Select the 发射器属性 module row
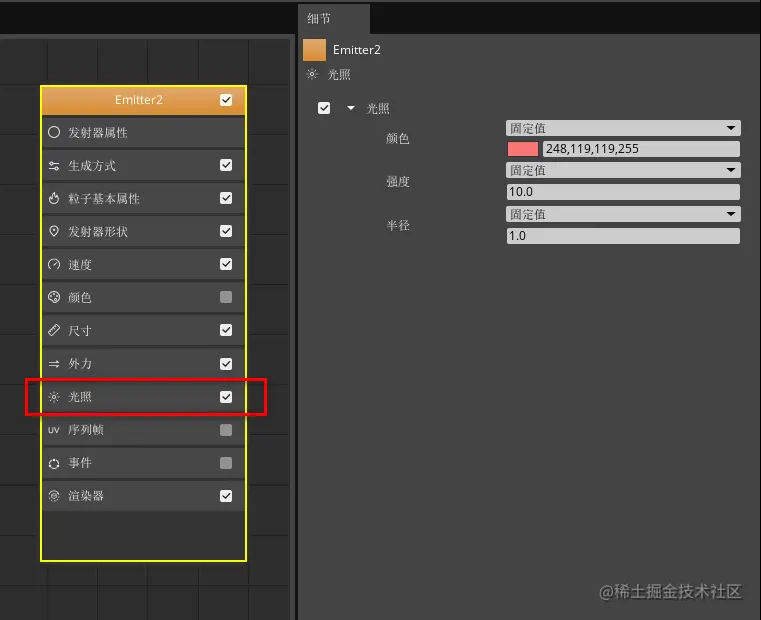The image size is (761, 620). coord(144,133)
